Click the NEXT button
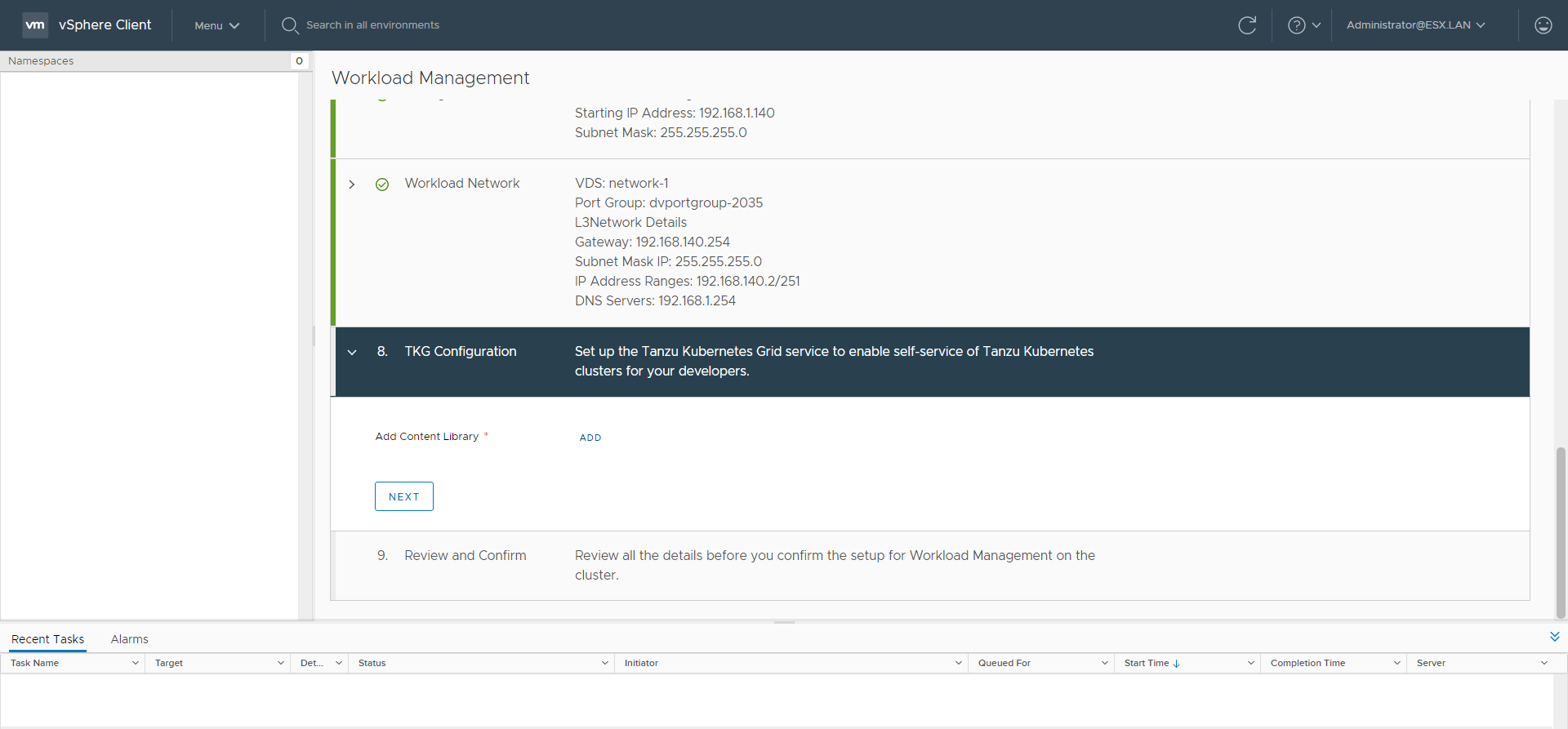The image size is (1568, 729). [403, 496]
